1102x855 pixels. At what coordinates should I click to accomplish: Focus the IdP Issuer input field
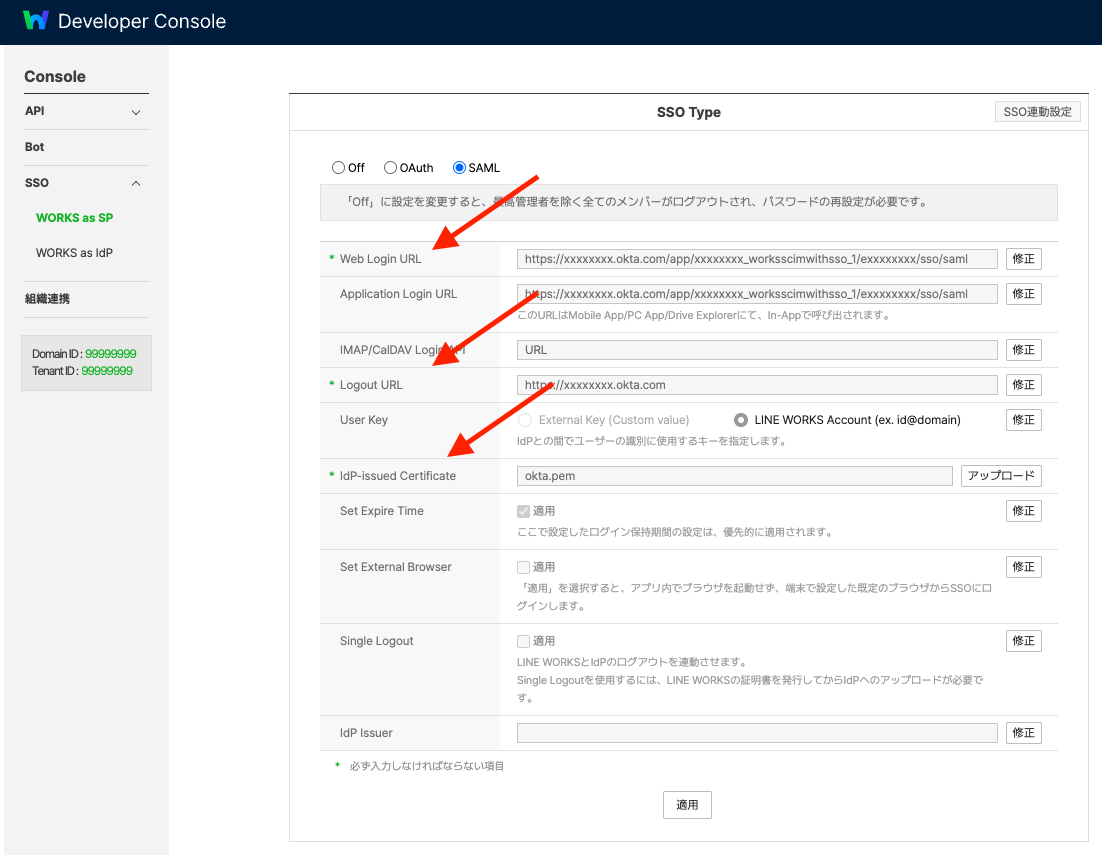(757, 733)
